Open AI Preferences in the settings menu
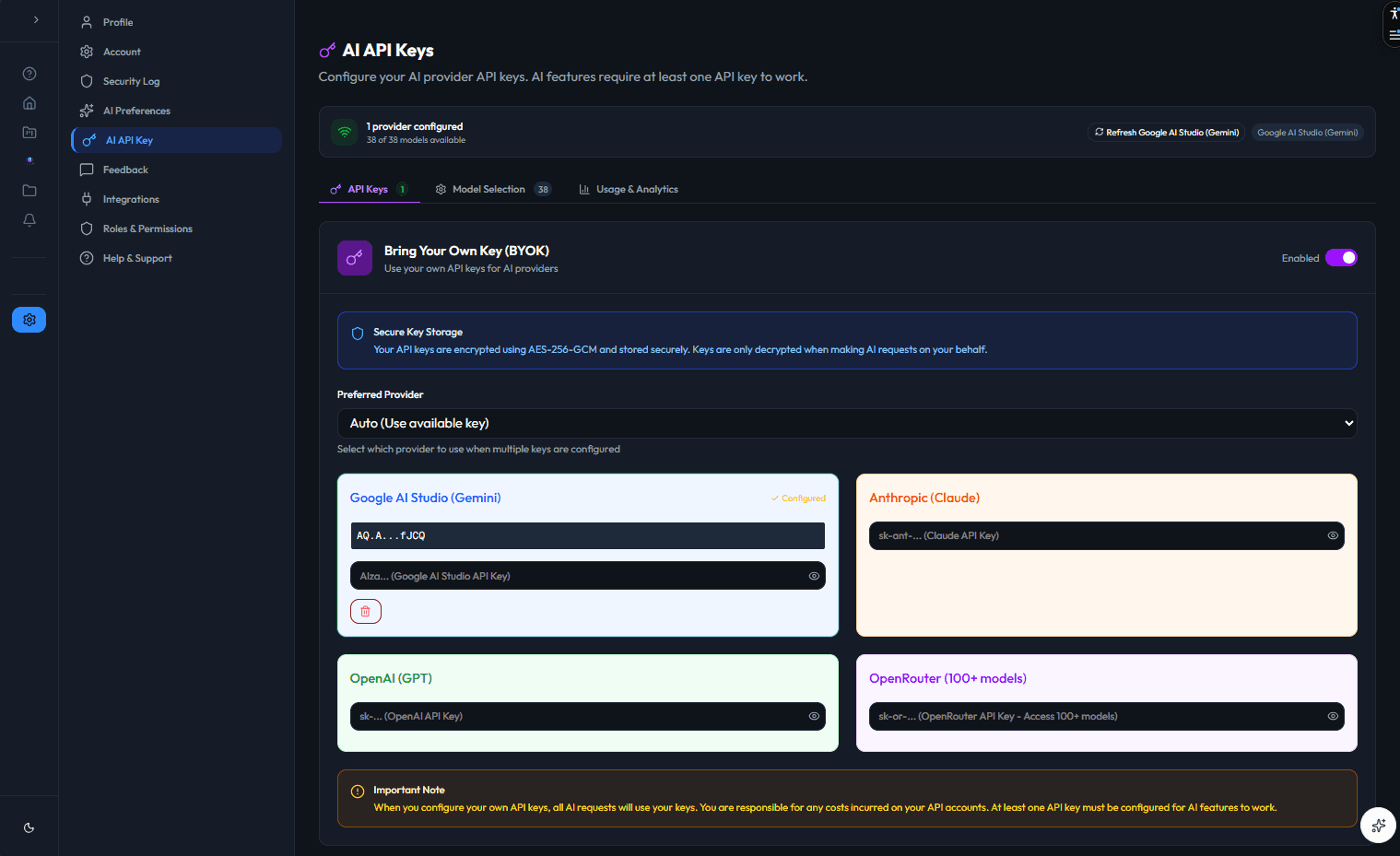 point(177,111)
